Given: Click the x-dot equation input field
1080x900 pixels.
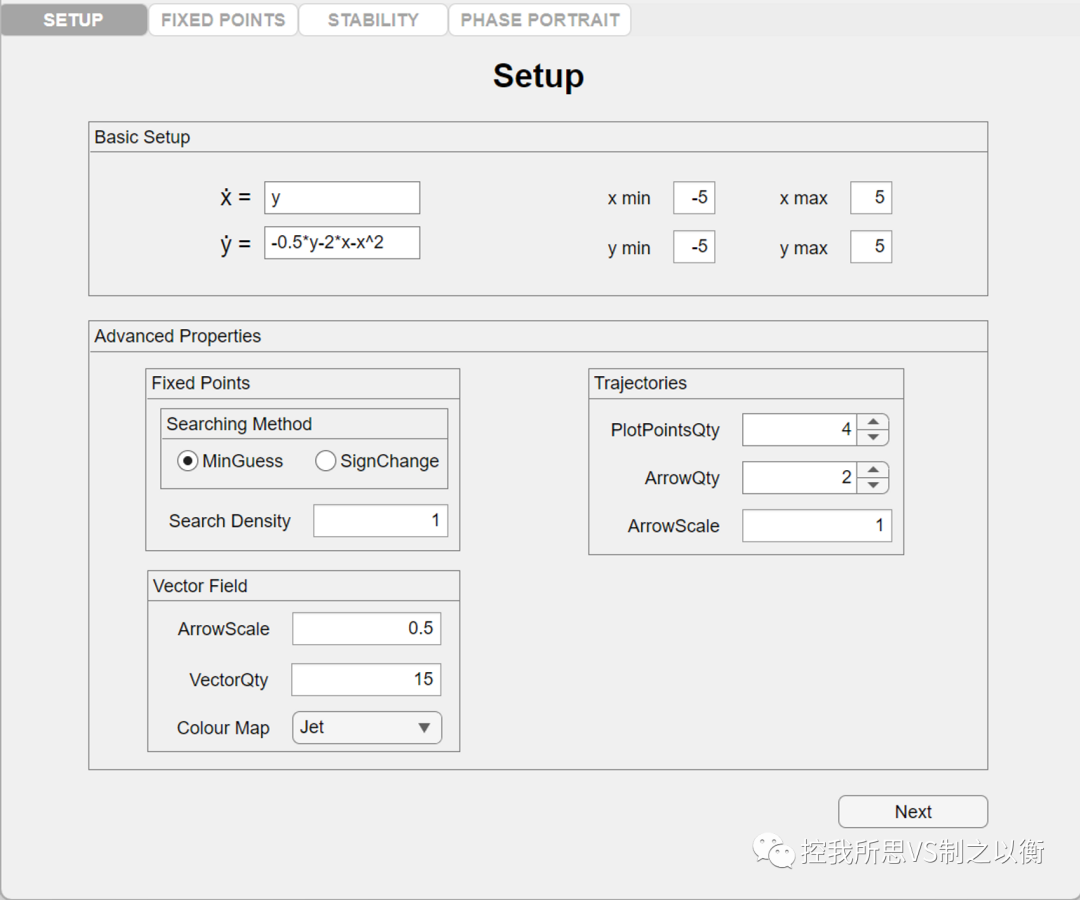Looking at the screenshot, I should [x=342, y=198].
